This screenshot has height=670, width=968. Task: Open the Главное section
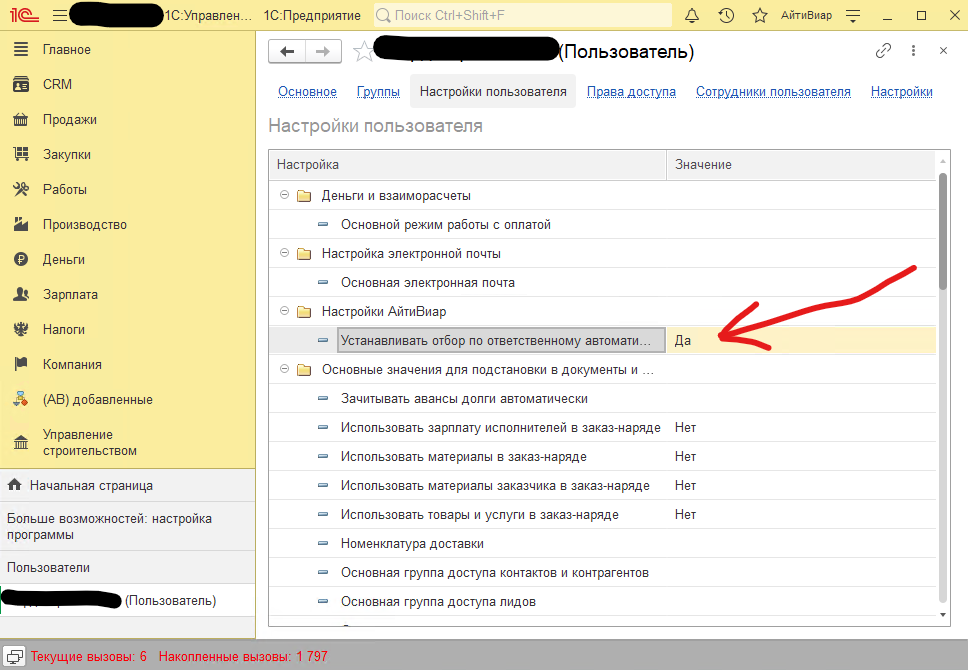tap(67, 49)
